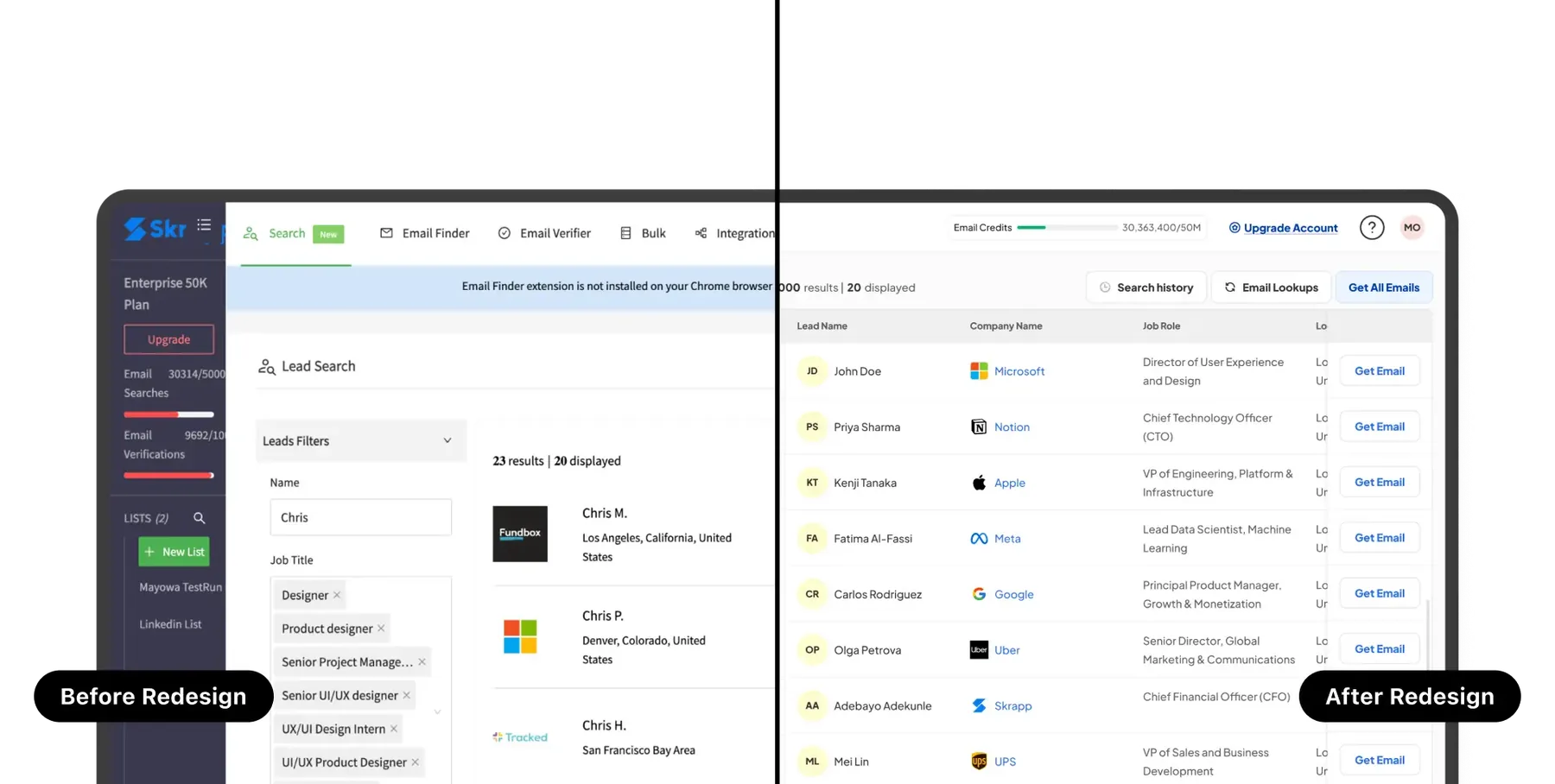Remove the Product designer tag

[381, 629]
